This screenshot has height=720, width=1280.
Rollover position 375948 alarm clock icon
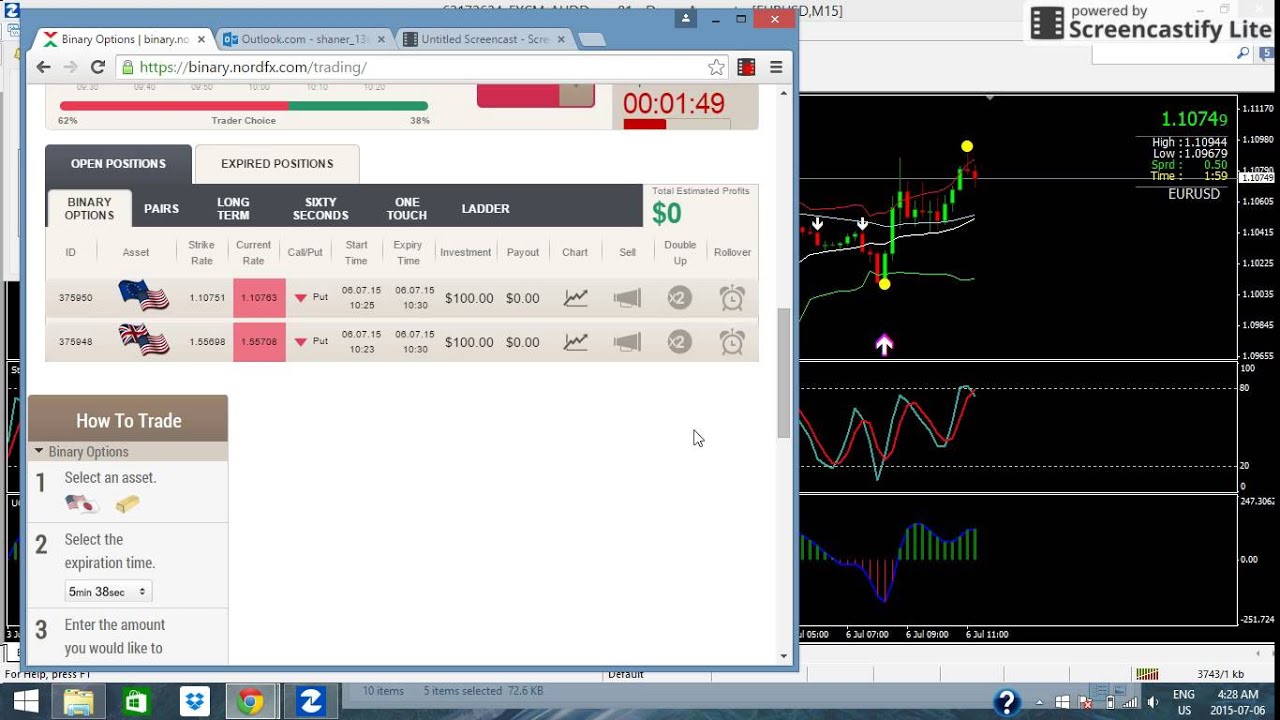(x=732, y=342)
